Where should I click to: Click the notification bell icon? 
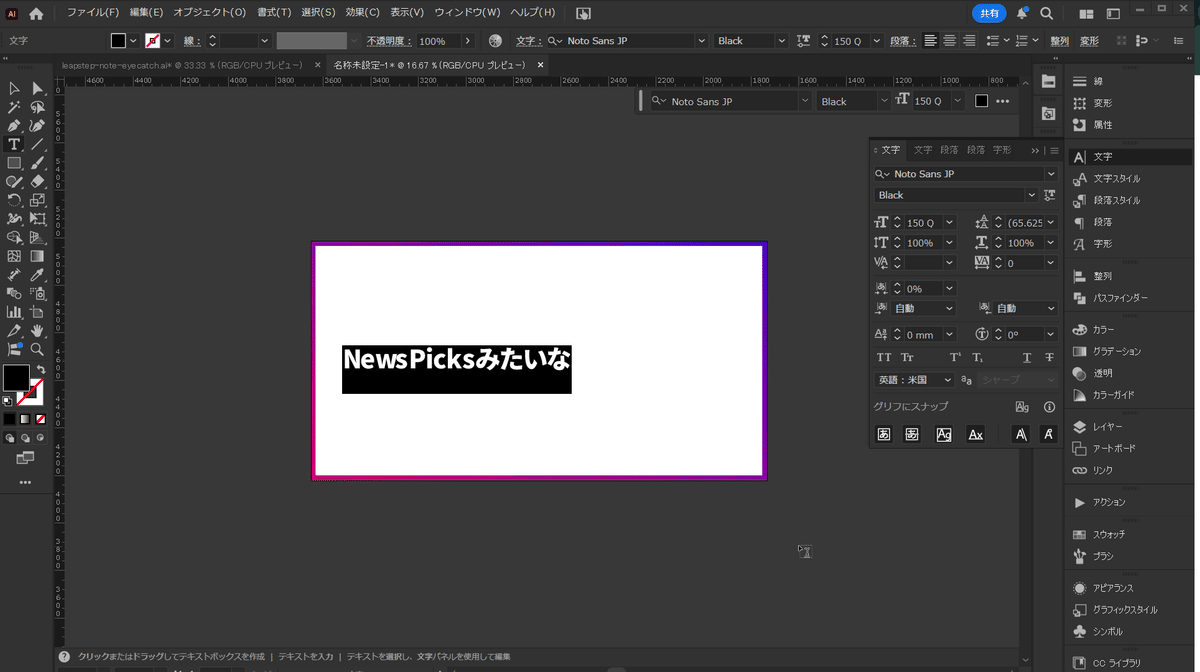point(1022,14)
